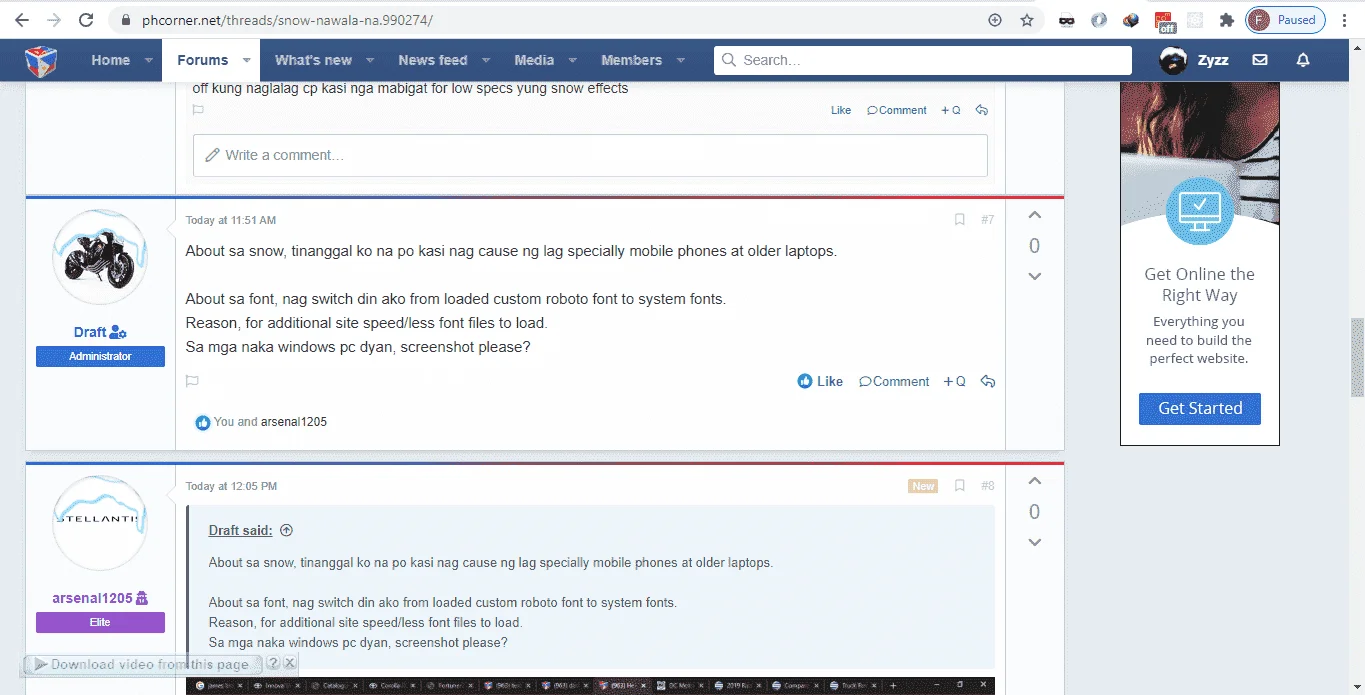Viewport: 1365px width, 695px height.
Task: Comment on the top post about snow effects
Action: [897, 110]
